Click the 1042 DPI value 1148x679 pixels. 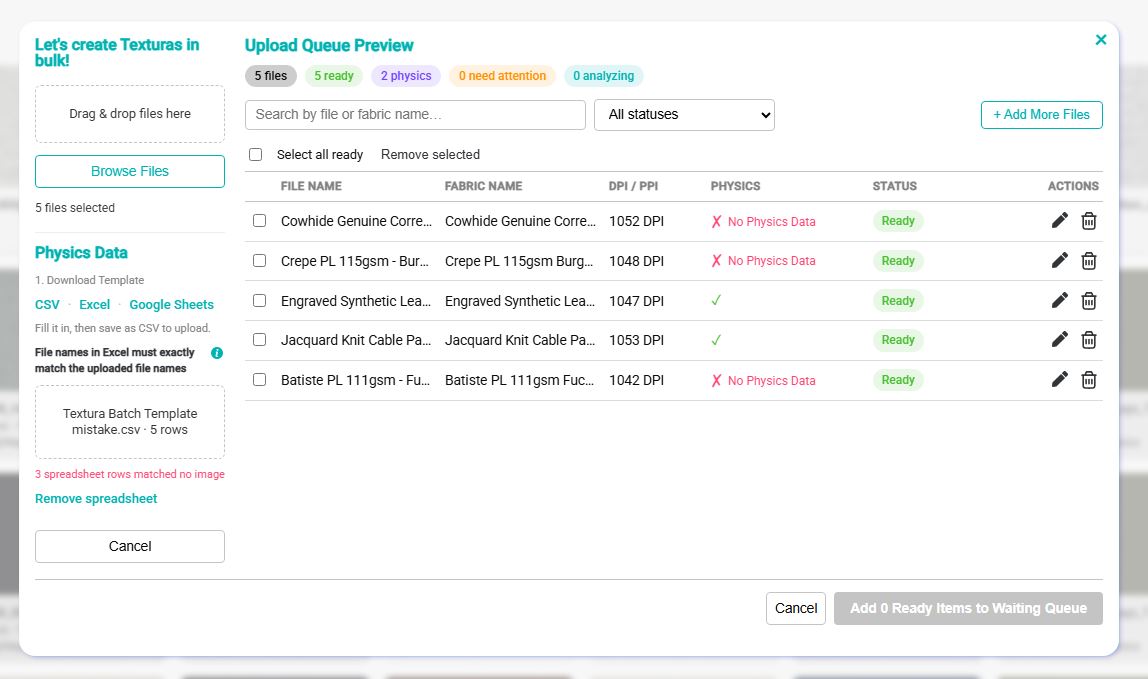pos(636,380)
